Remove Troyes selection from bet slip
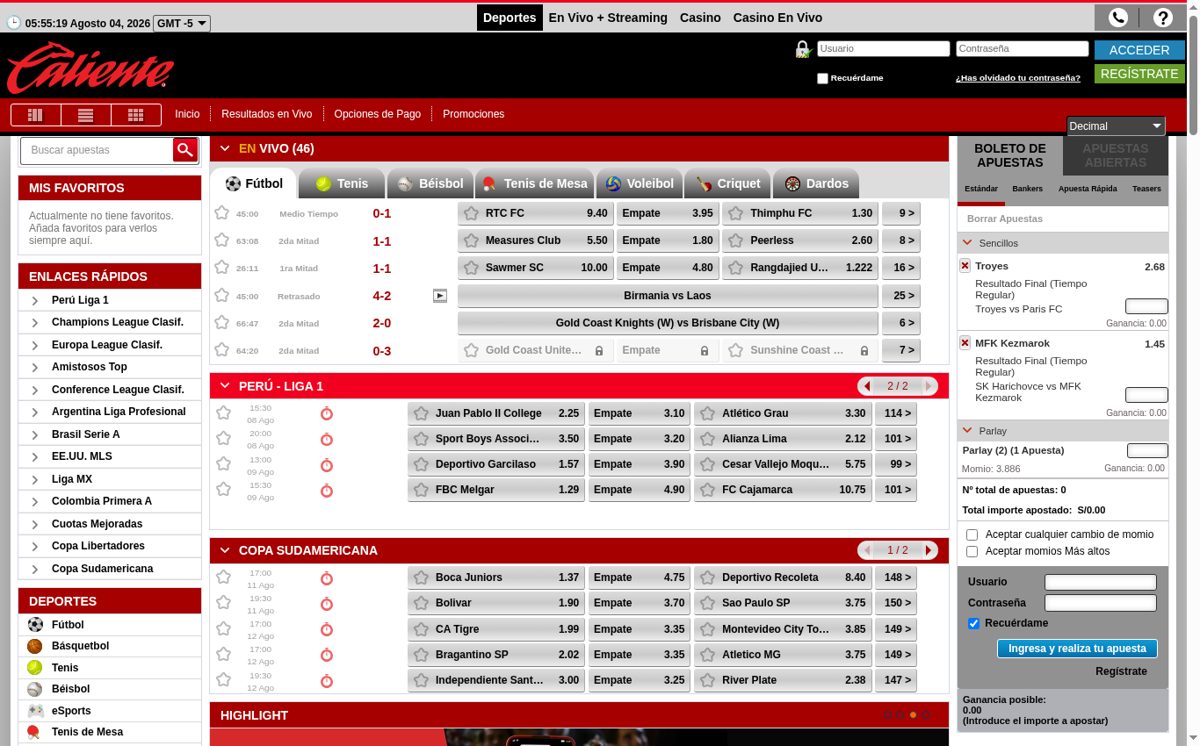1200x746 pixels. coord(965,266)
